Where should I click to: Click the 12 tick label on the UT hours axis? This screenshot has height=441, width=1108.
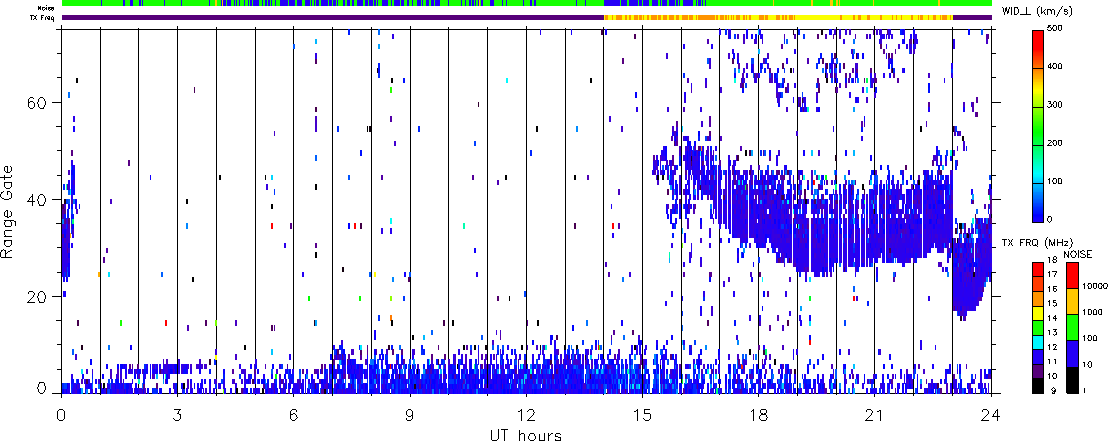click(x=525, y=415)
